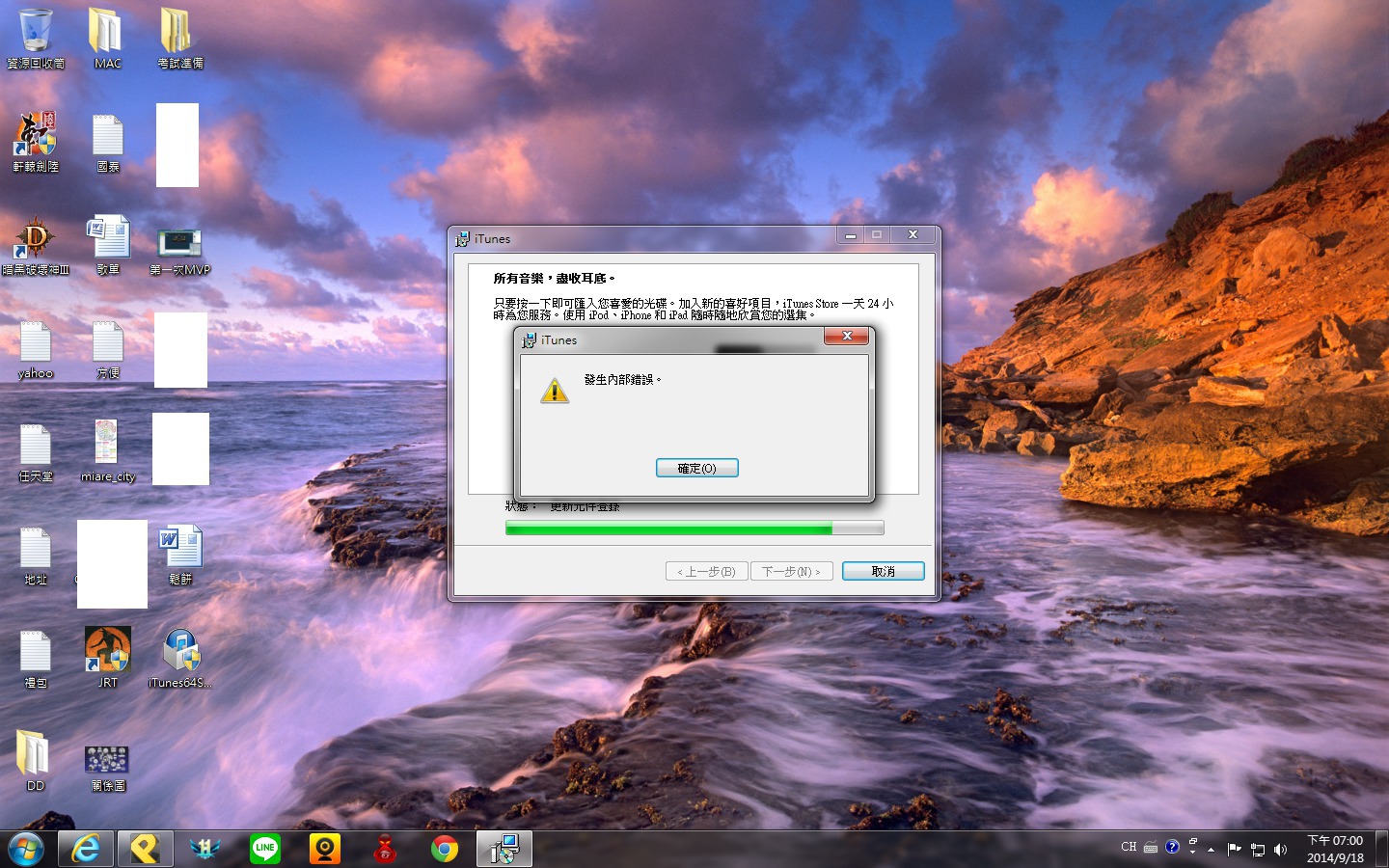Open the Windows Start menu
The width and height of the screenshot is (1389, 868).
[x=26, y=850]
